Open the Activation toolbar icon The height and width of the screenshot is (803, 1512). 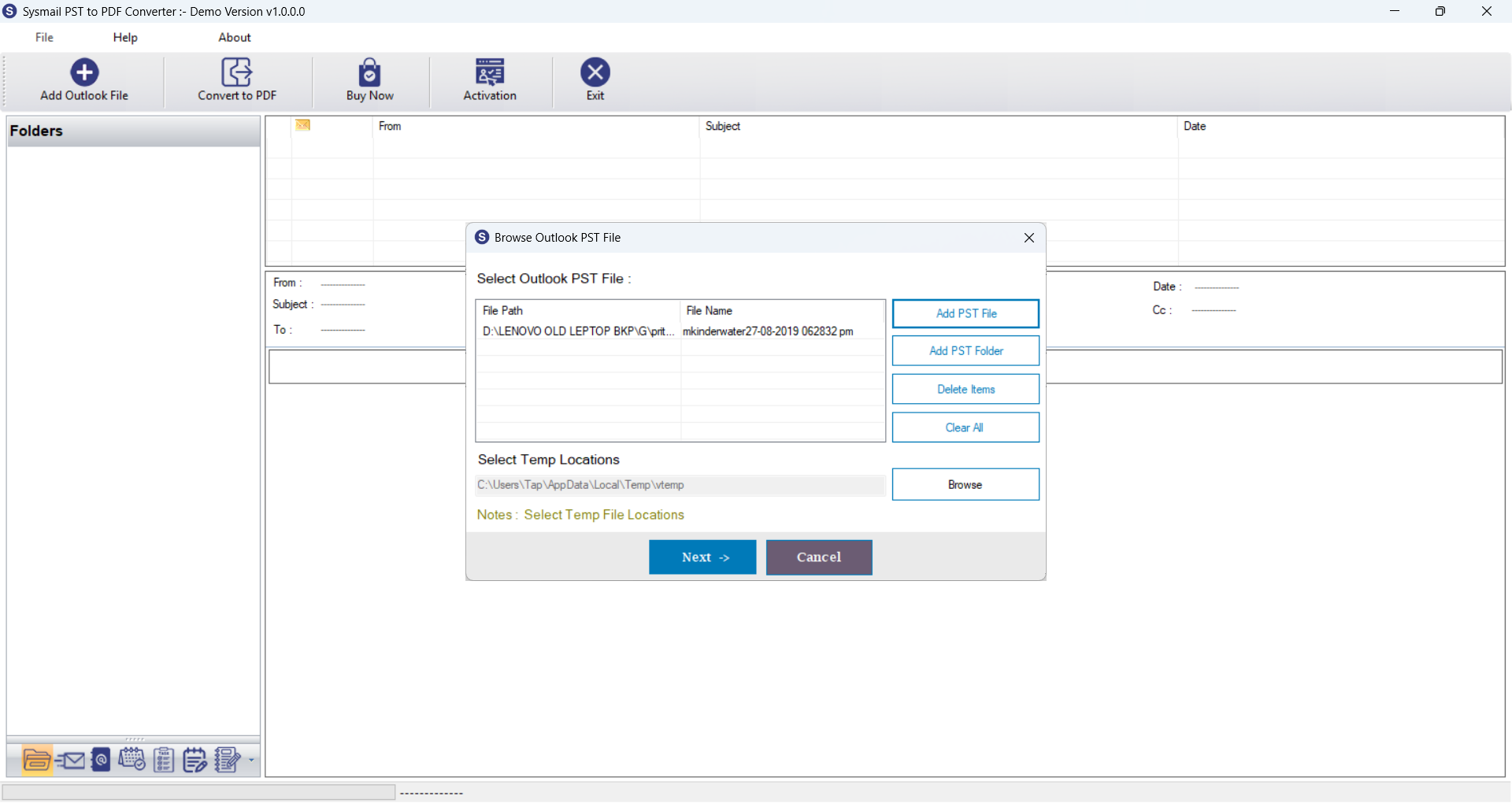coord(490,72)
